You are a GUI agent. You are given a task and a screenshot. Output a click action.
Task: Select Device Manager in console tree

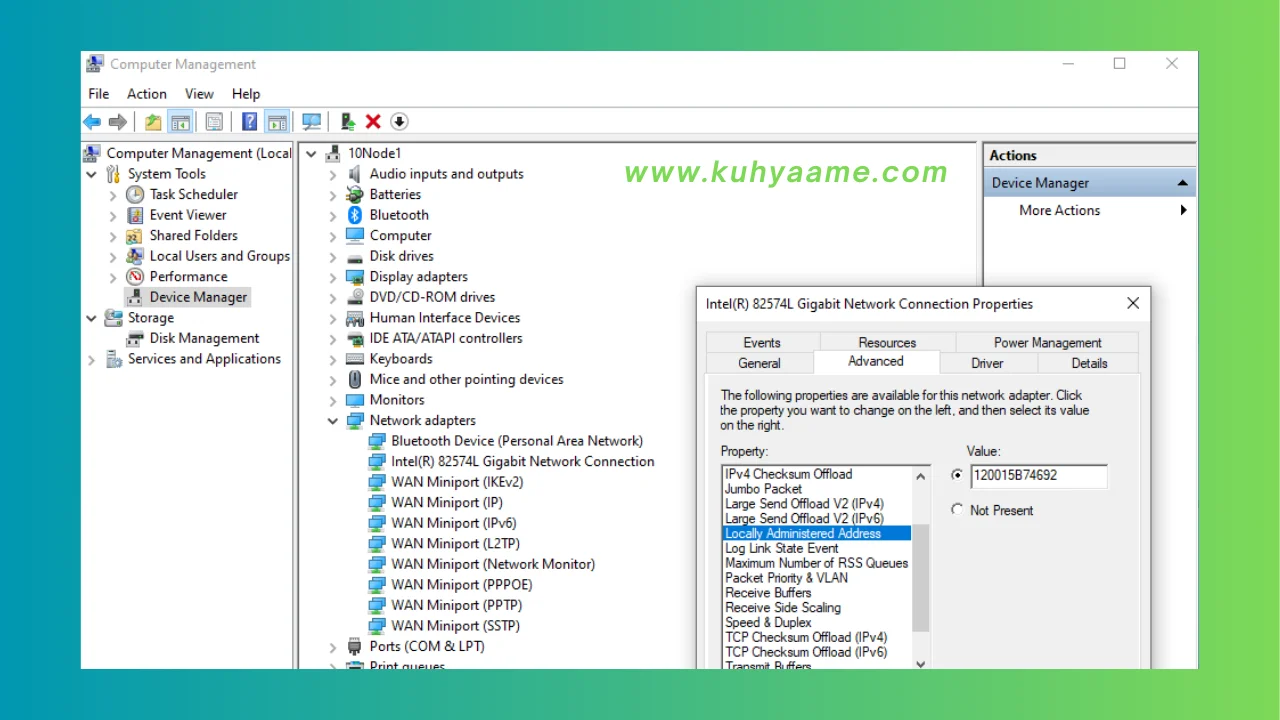[198, 297]
